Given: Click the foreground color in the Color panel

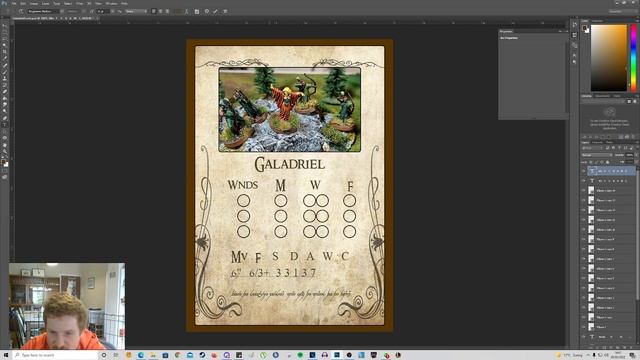Looking at the screenshot, I should 584,28.
